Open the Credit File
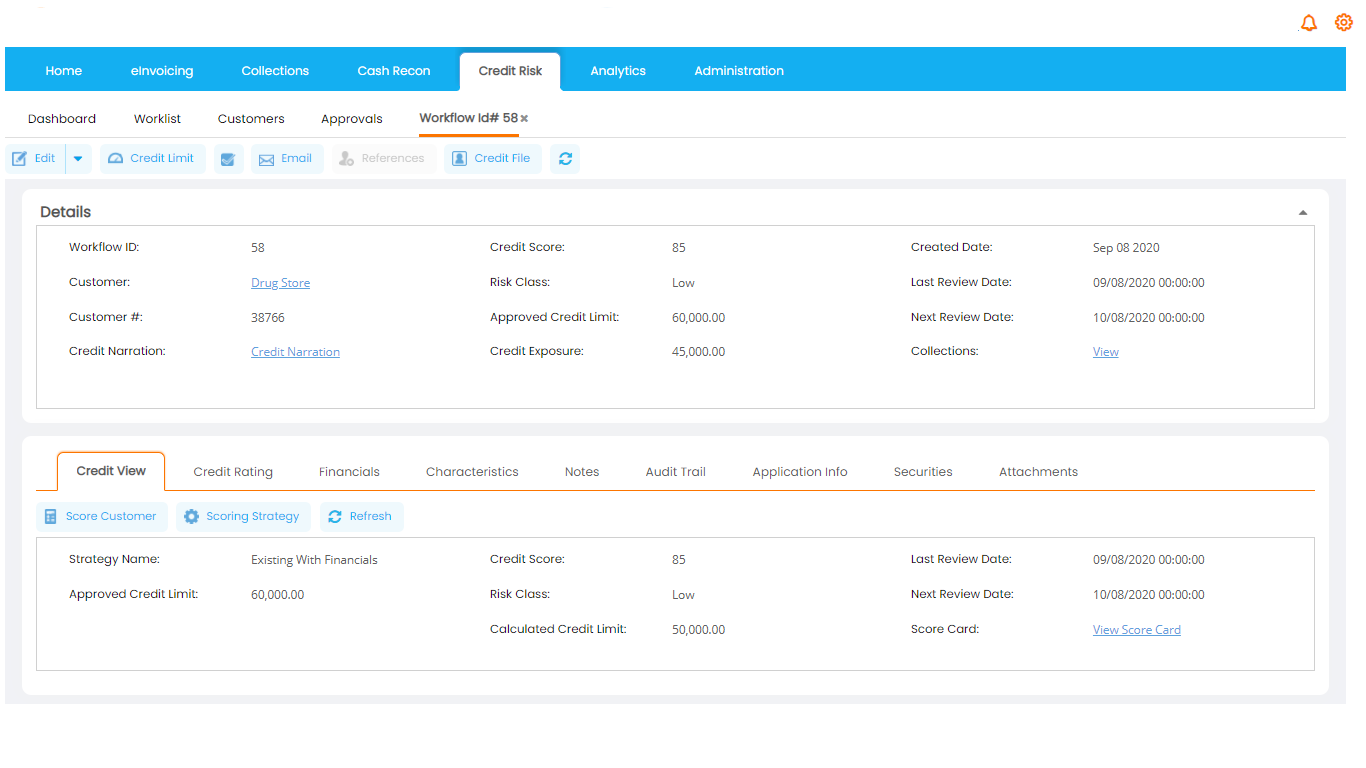The height and width of the screenshot is (768, 1366). pyautogui.click(x=492, y=159)
